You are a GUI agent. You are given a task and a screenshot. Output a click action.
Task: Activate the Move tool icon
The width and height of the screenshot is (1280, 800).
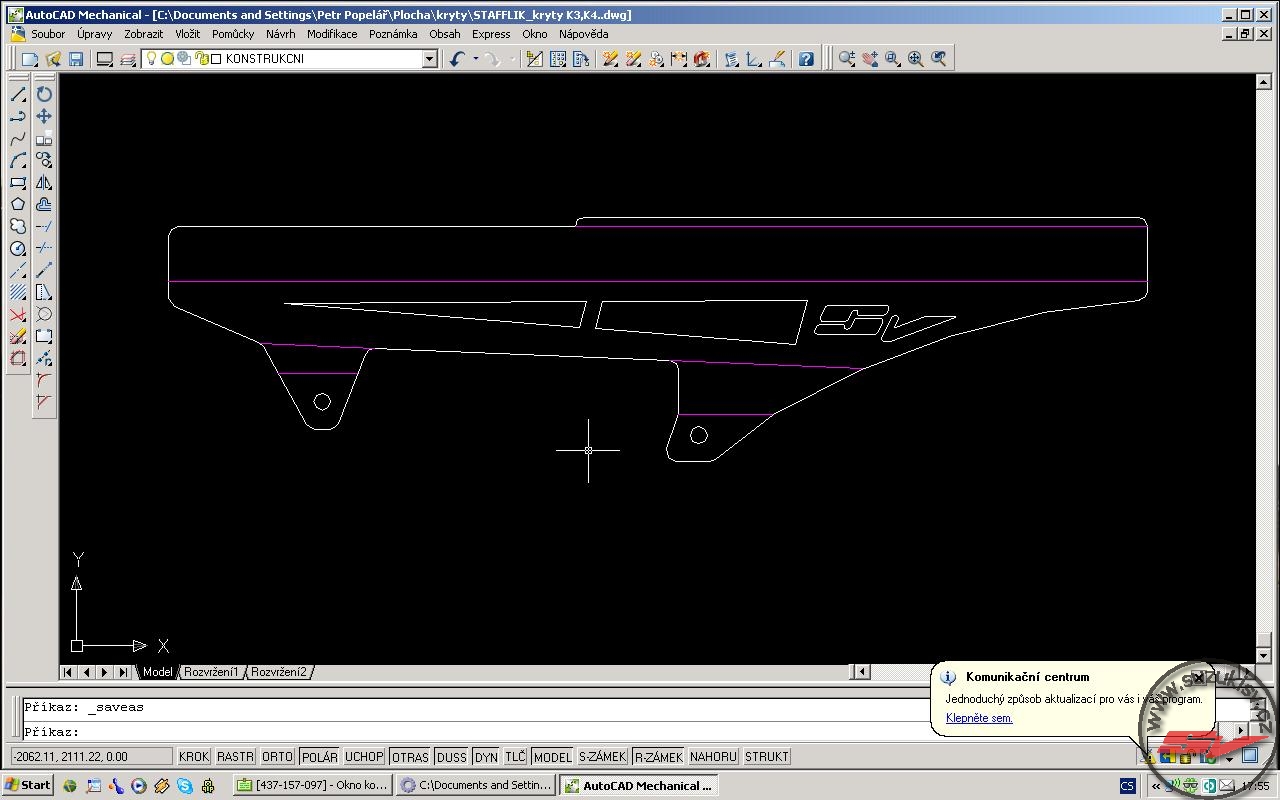tap(44, 116)
